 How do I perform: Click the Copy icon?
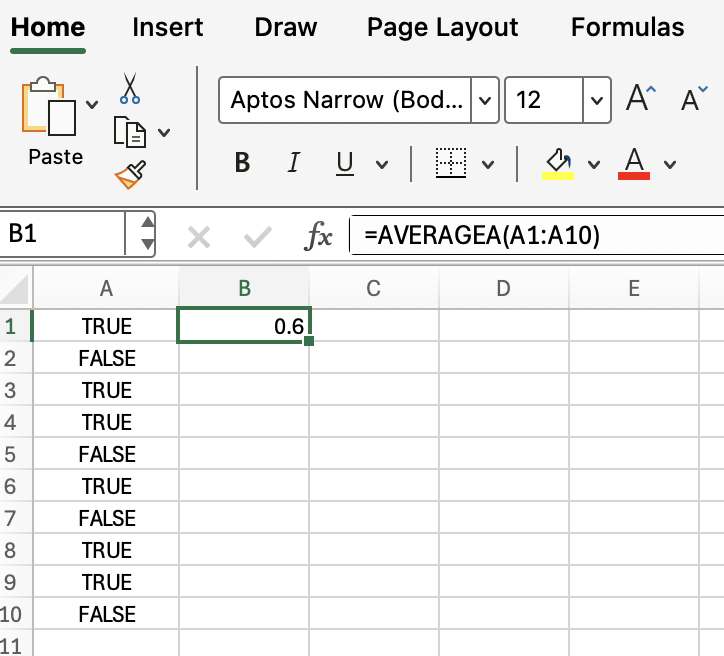click(x=130, y=132)
